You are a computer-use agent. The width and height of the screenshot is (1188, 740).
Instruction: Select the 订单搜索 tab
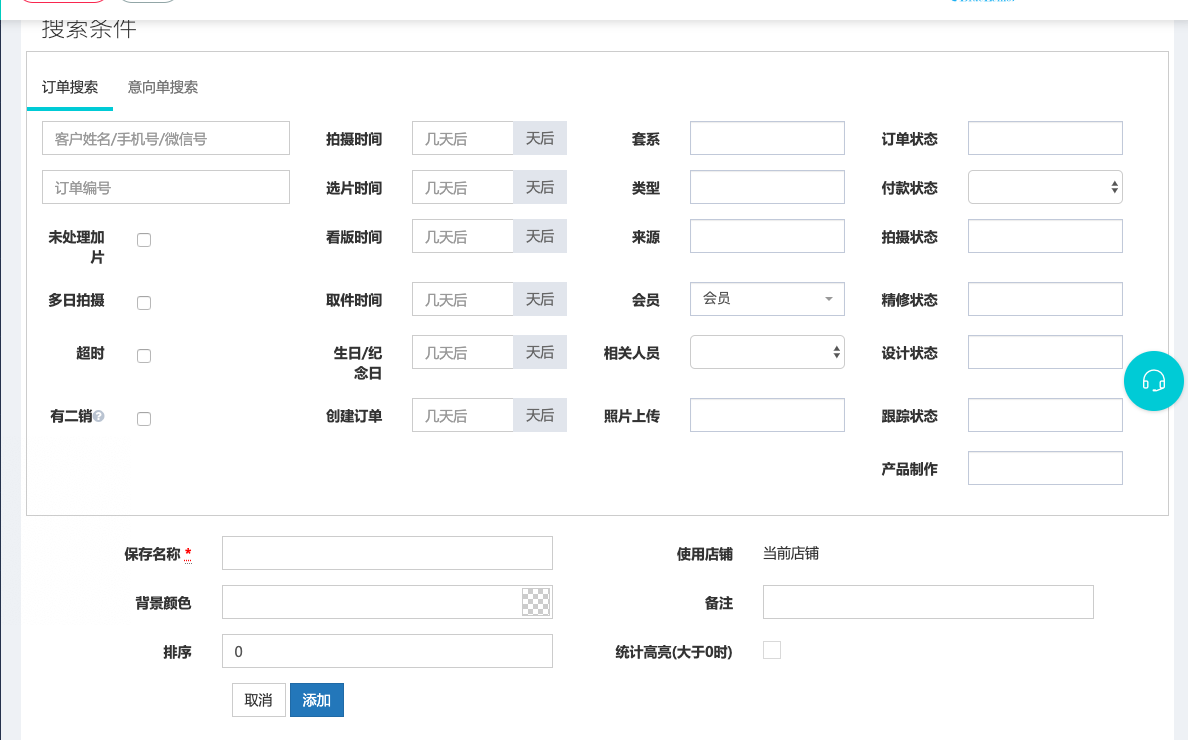coord(70,88)
